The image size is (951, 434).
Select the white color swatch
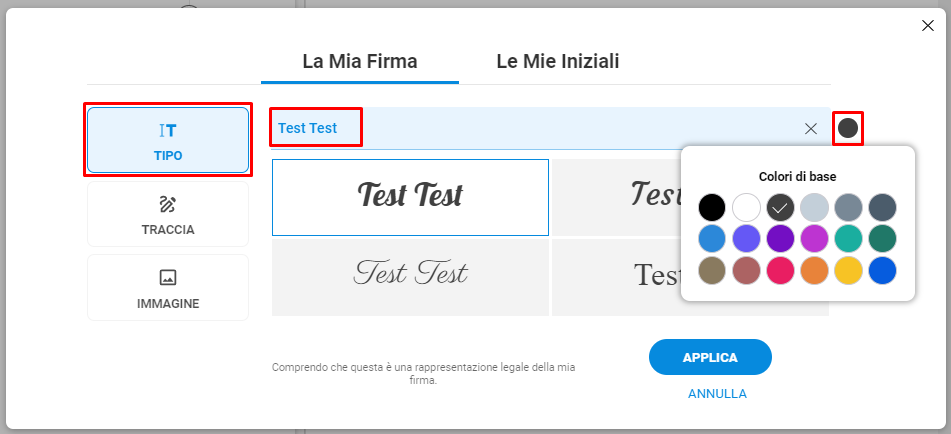[746, 208]
